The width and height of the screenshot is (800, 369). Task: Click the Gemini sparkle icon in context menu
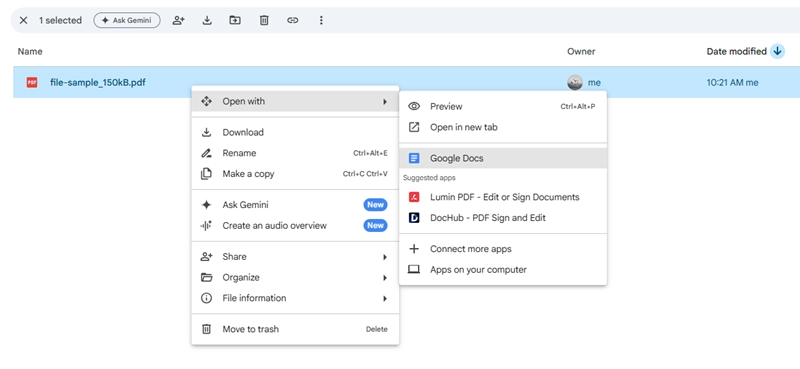pyautogui.click(x=206, y=205)
